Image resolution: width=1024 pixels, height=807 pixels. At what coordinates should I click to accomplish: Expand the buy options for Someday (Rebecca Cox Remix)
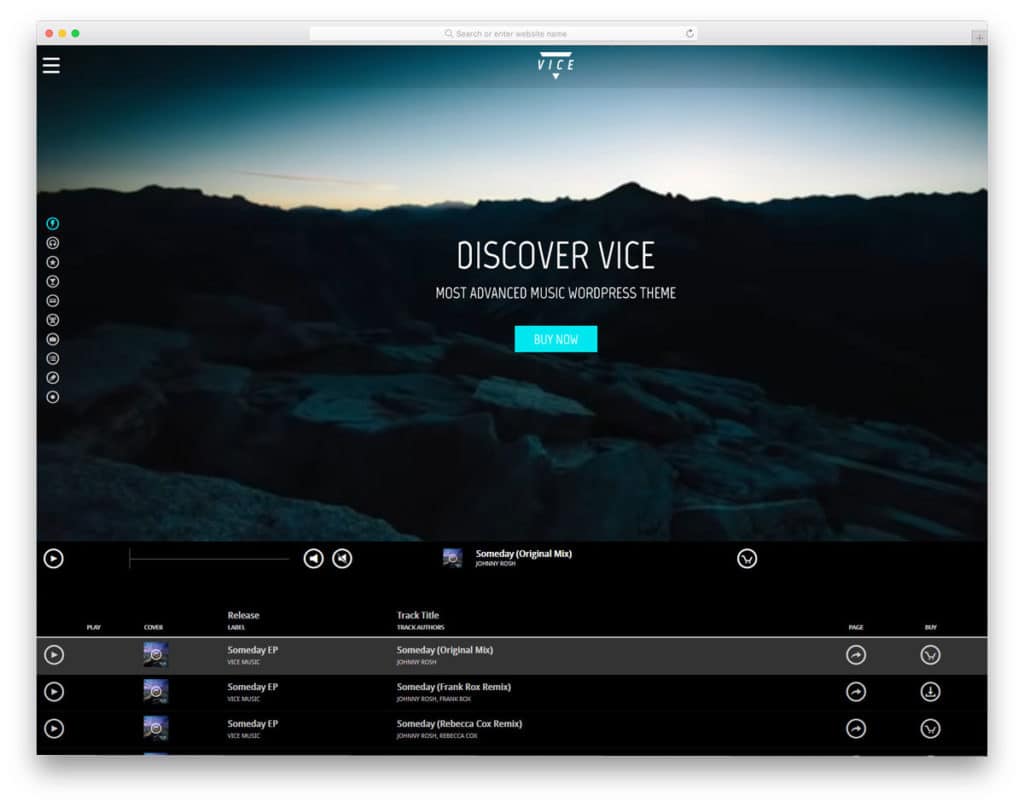930,728
